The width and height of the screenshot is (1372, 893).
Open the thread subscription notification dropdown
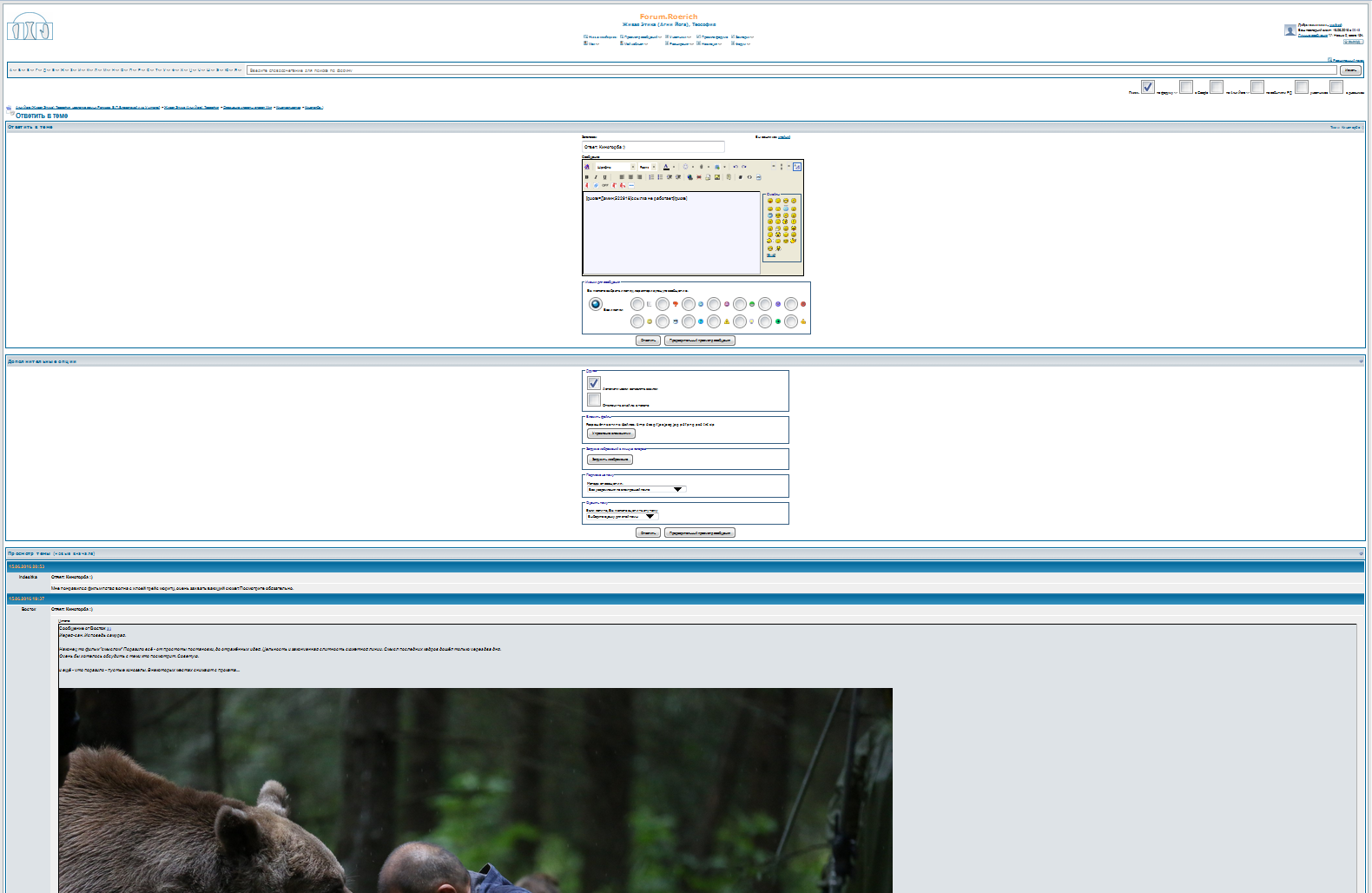tap(636, 489)
